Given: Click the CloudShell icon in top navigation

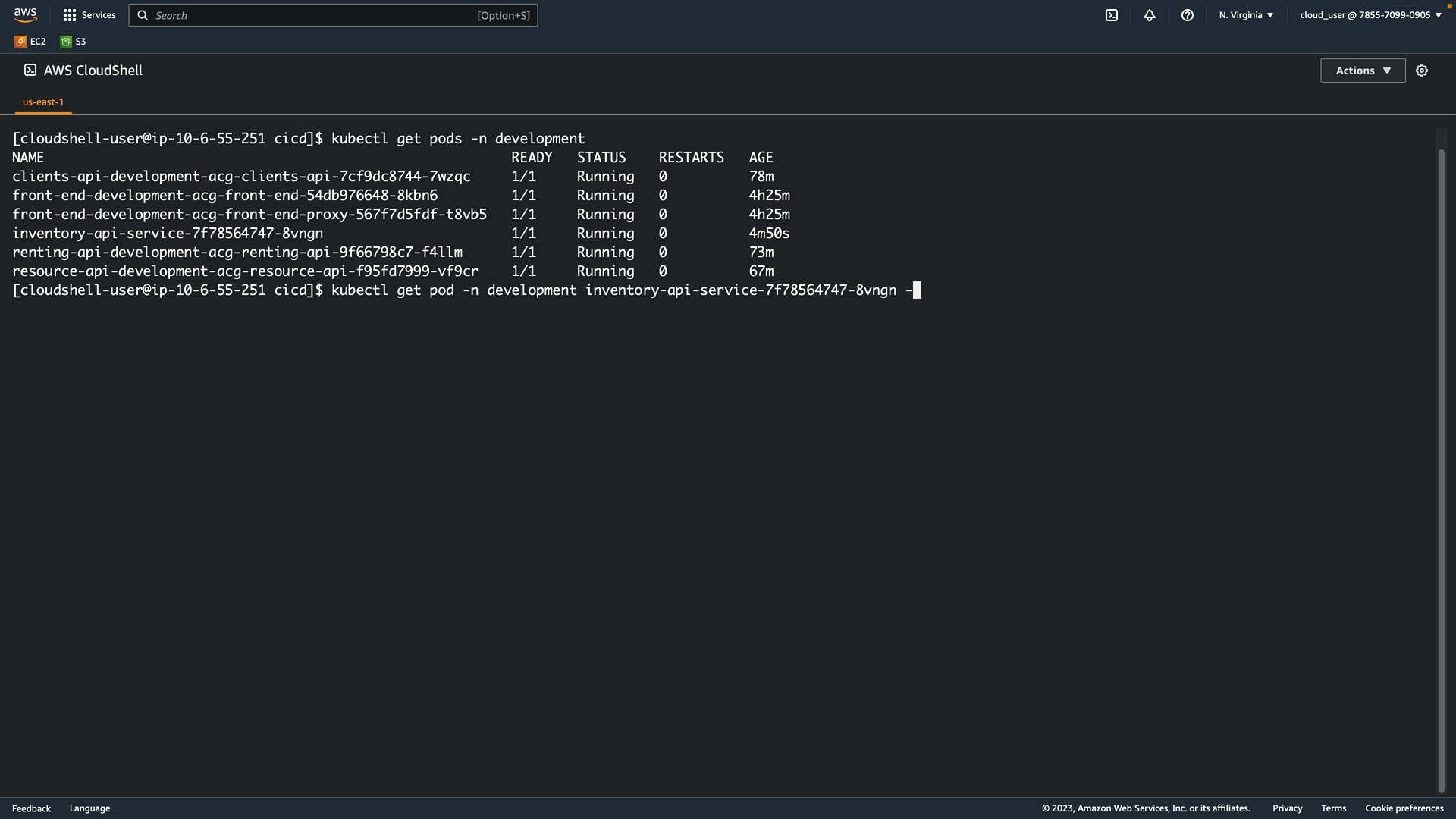Looking at the screenshot, I should click(x=1111, y=15).
